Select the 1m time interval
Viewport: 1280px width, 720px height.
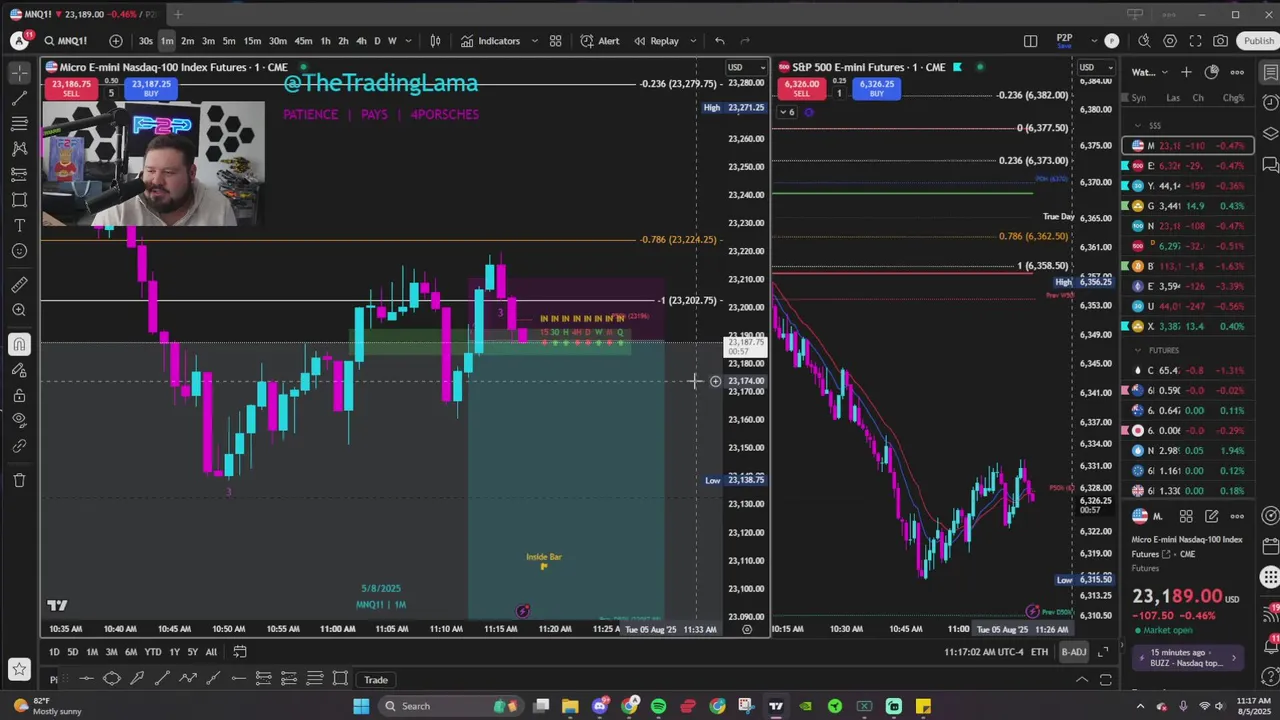click(166, 41)
